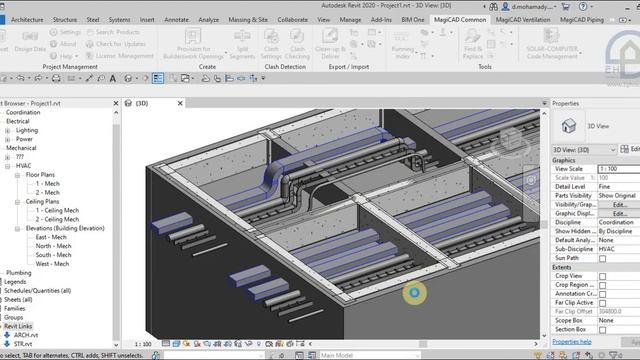This screenshot has width=640, height=360.
Task: Click the Undo arrow icon
Action: pos(21,78)
